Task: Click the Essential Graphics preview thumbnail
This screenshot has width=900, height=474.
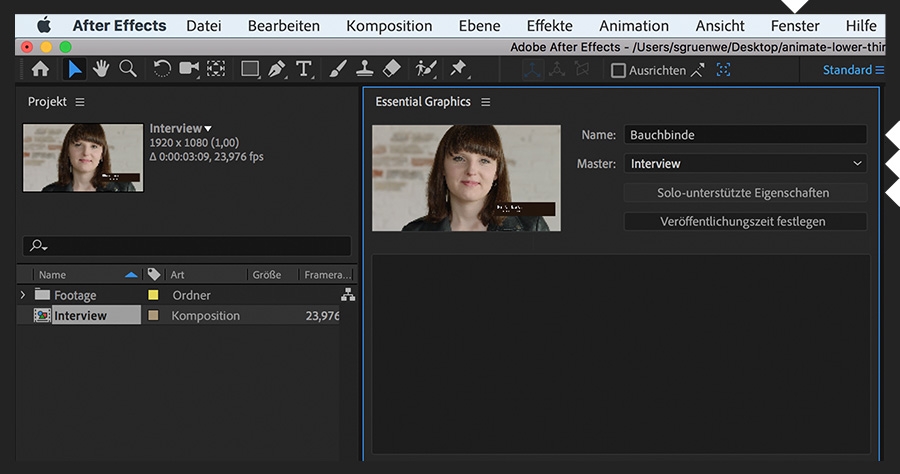Action: click(466, 178)
